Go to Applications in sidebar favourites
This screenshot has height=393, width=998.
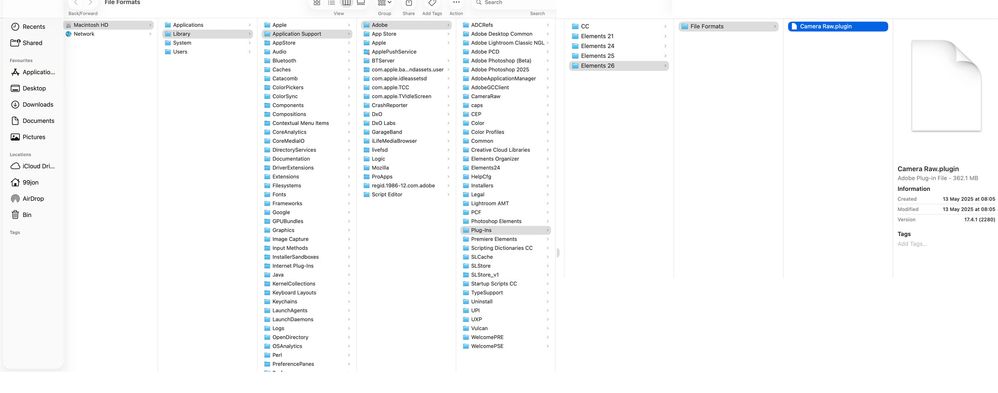33,73
